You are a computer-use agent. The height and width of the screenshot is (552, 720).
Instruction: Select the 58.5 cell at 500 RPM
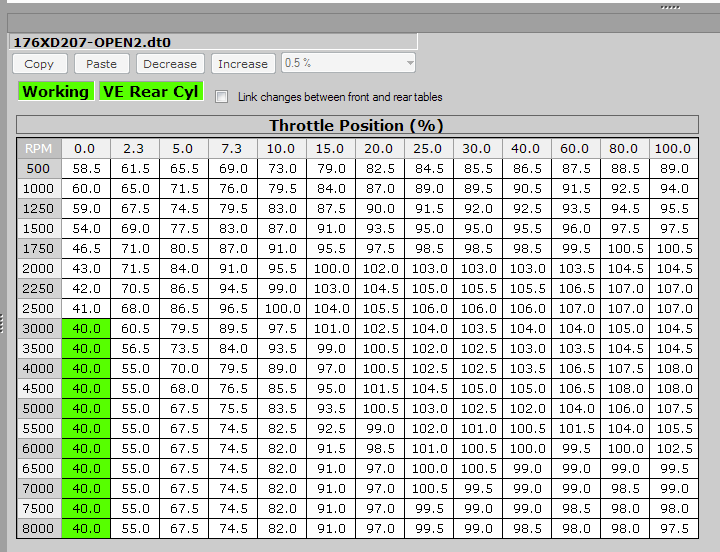pyautogui.click(x=86, y=168)
